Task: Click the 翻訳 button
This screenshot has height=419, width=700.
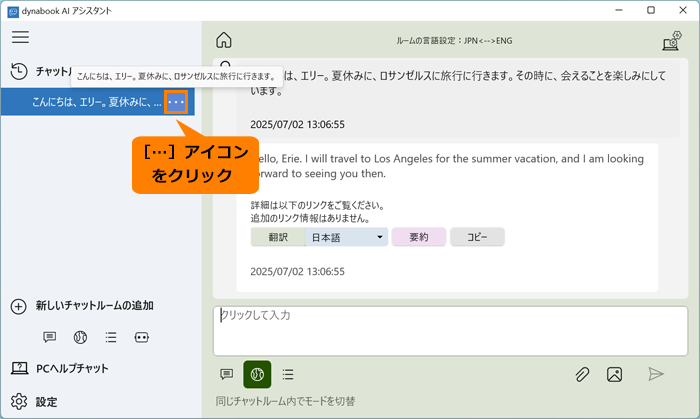Action: pyautogui.click(x=278, y=237)
